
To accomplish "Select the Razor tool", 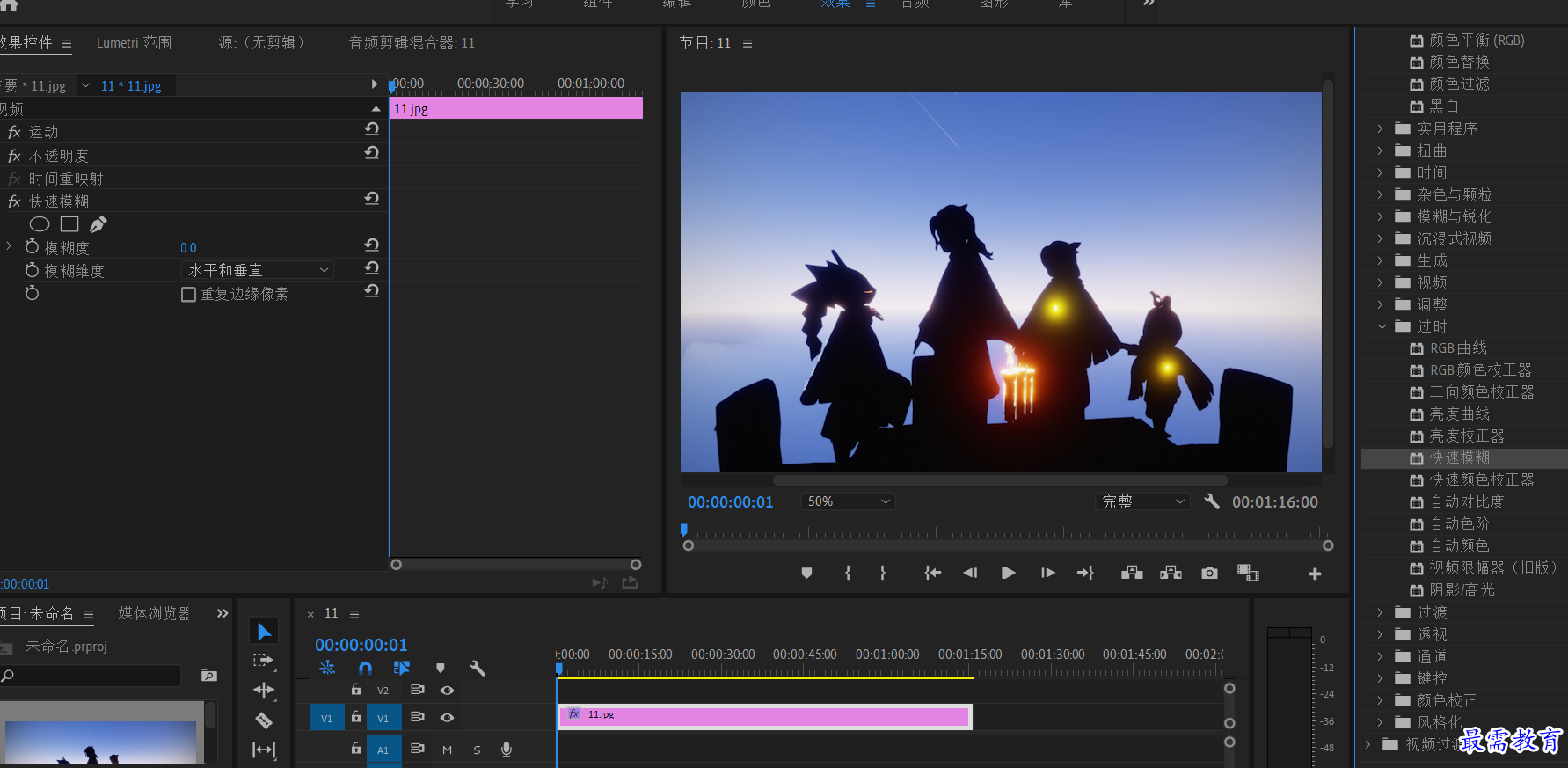I will click(x=264, y=720).
